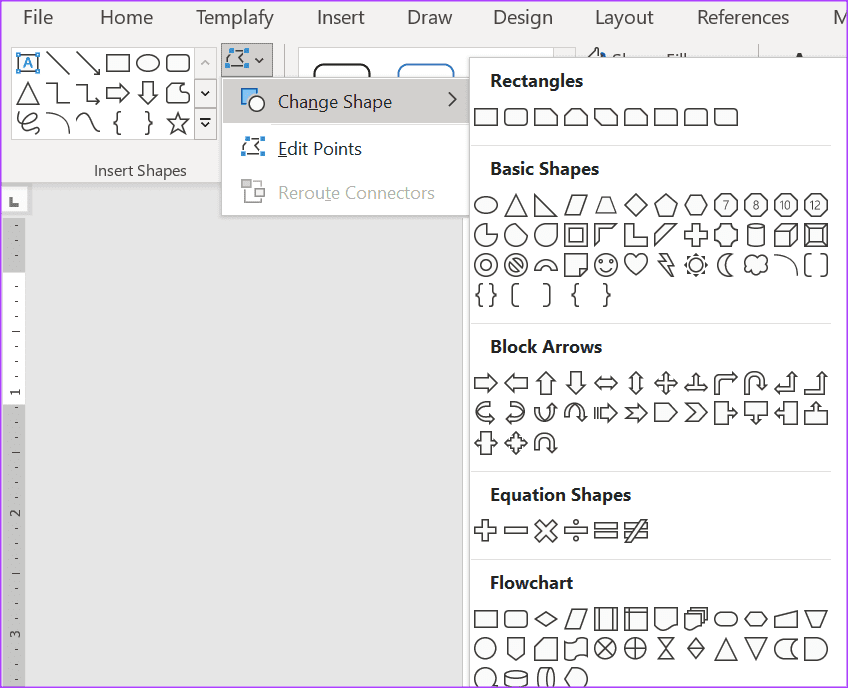This screenshot has width=848, height=688.
Task: Select the left-right block arrow
Action: tap(606, 383)
